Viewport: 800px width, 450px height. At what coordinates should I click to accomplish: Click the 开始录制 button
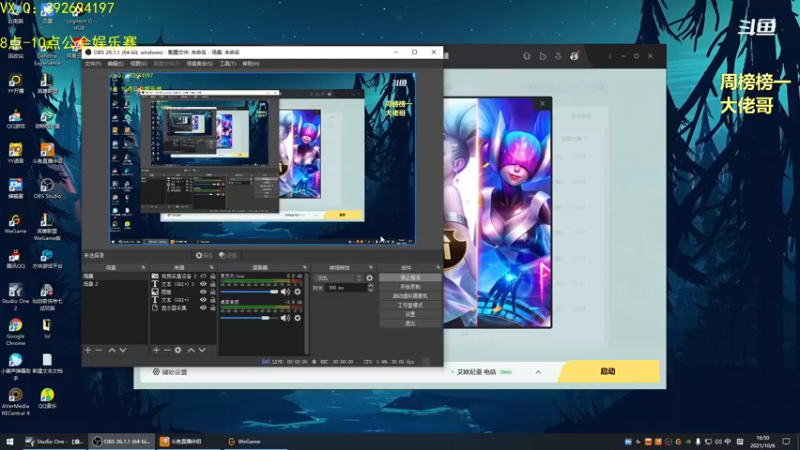point(410,287)
